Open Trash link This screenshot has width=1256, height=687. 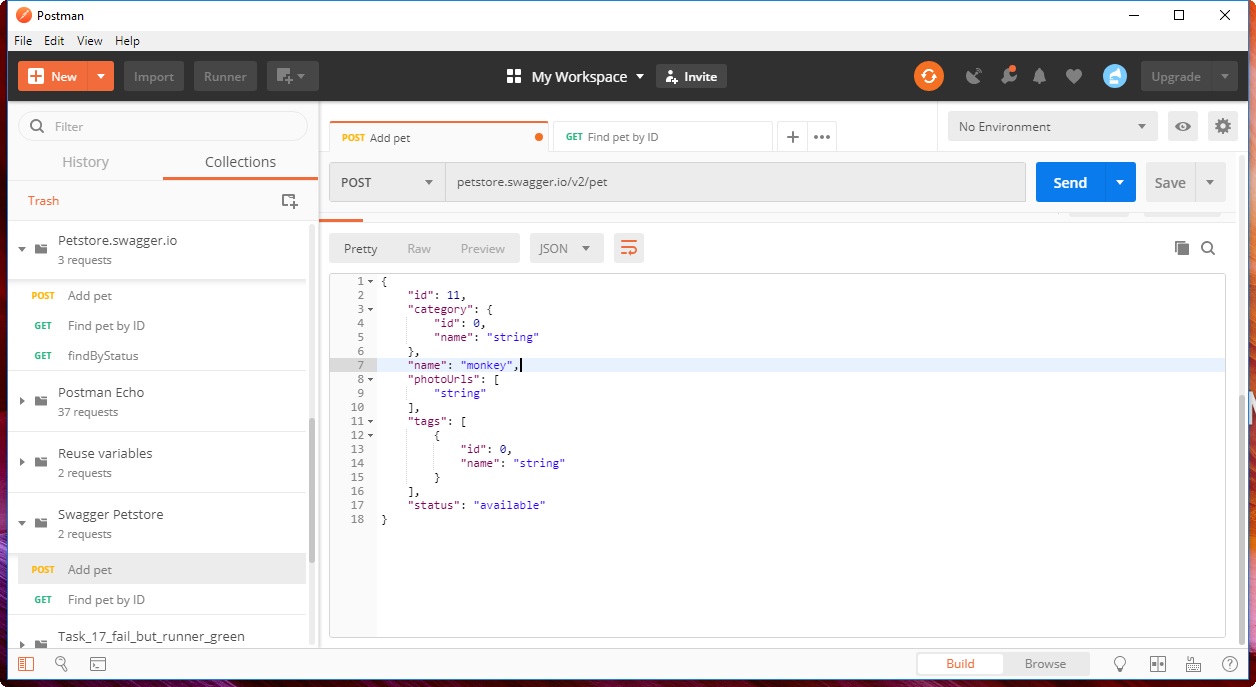43,201
